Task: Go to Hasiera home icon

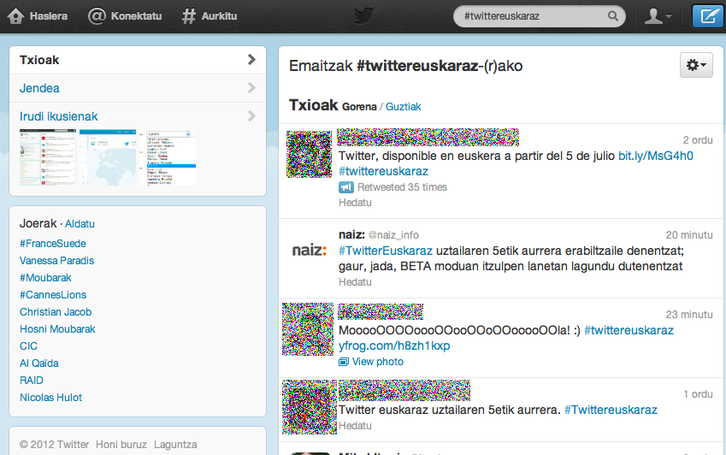Action: 16,16
